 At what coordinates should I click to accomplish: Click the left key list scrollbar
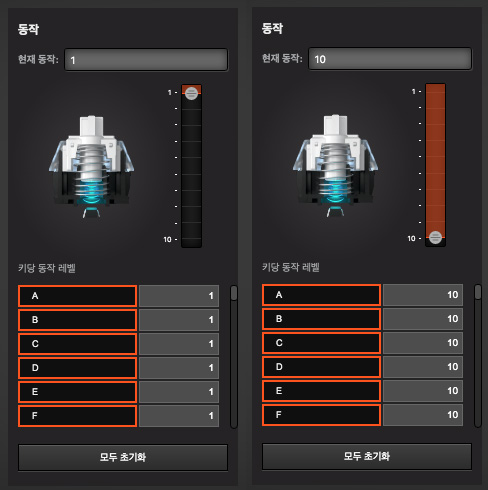[x=234, y=356]
